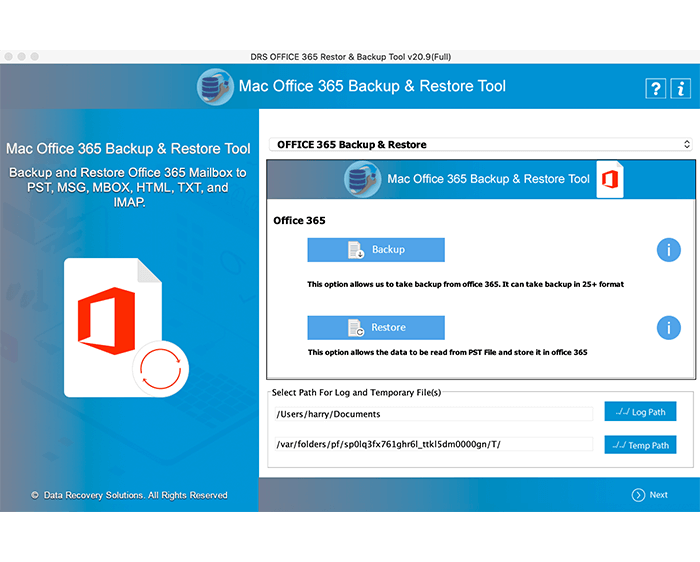
Task: Click the temp path field /var/folders
Action: (434, 444)
